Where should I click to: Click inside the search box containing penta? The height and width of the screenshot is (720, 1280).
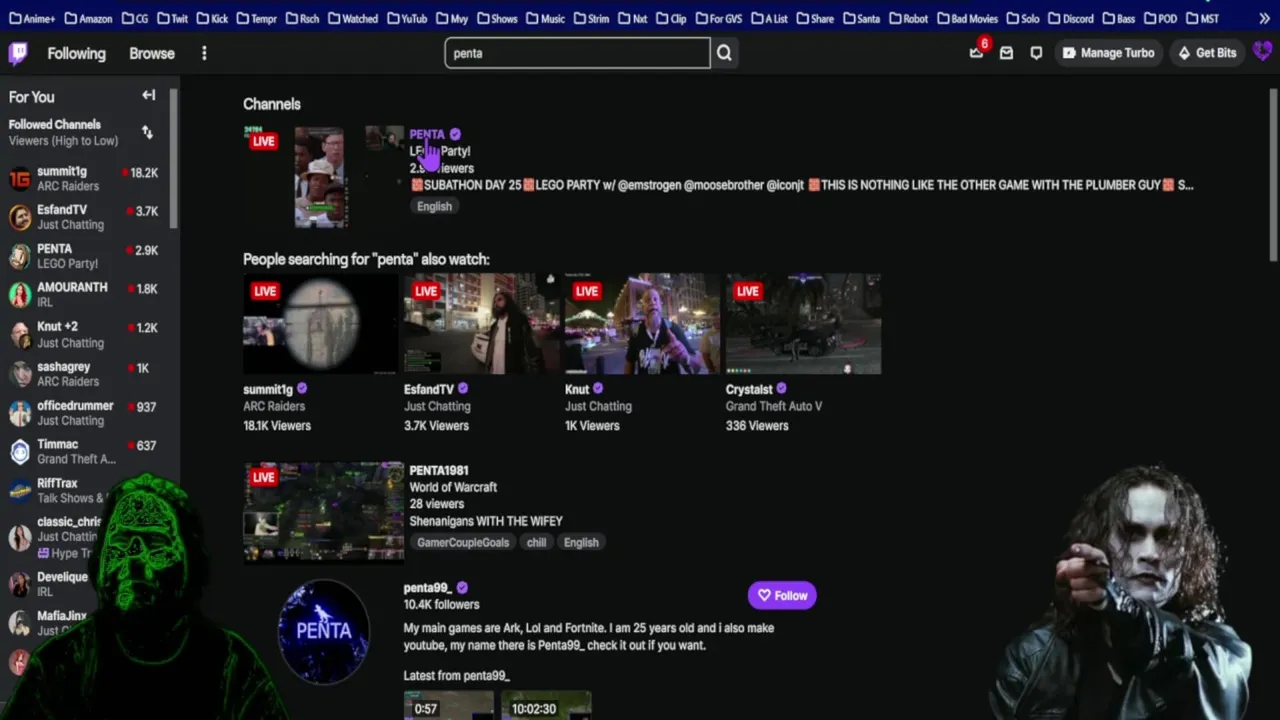(577, 53)
